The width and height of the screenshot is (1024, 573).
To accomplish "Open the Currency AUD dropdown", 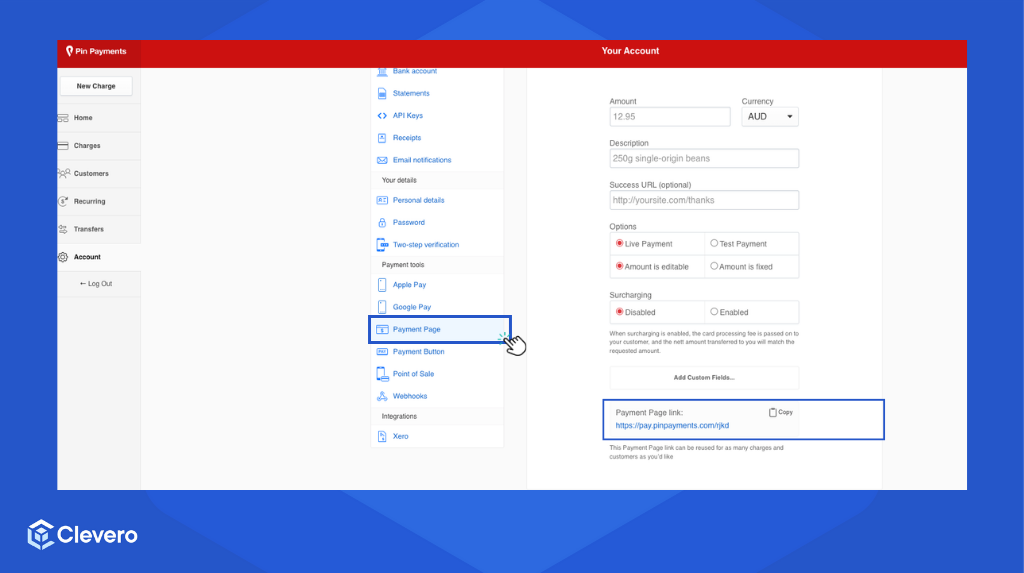I will tap(770, 117).
